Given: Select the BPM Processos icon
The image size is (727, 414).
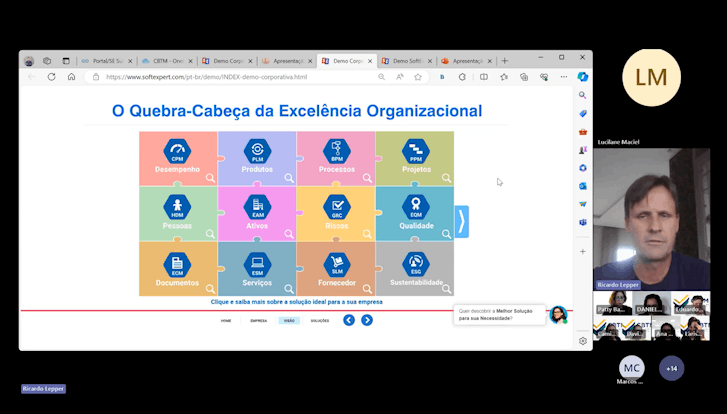Looking at the screenshot, I should (x=336, y=151).
